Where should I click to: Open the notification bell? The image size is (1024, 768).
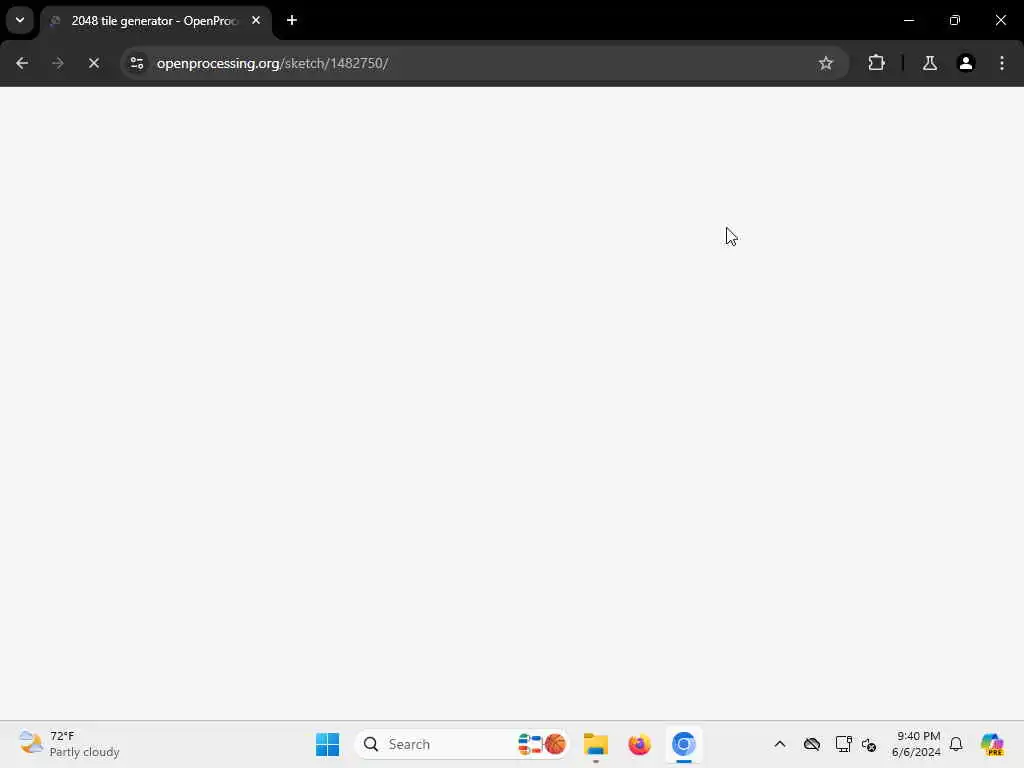click(956, 744)
